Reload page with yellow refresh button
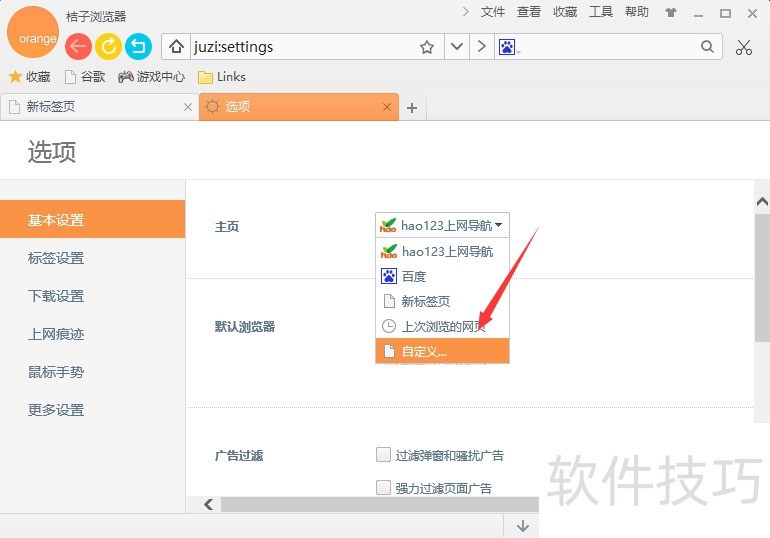 tap(109, 47)
